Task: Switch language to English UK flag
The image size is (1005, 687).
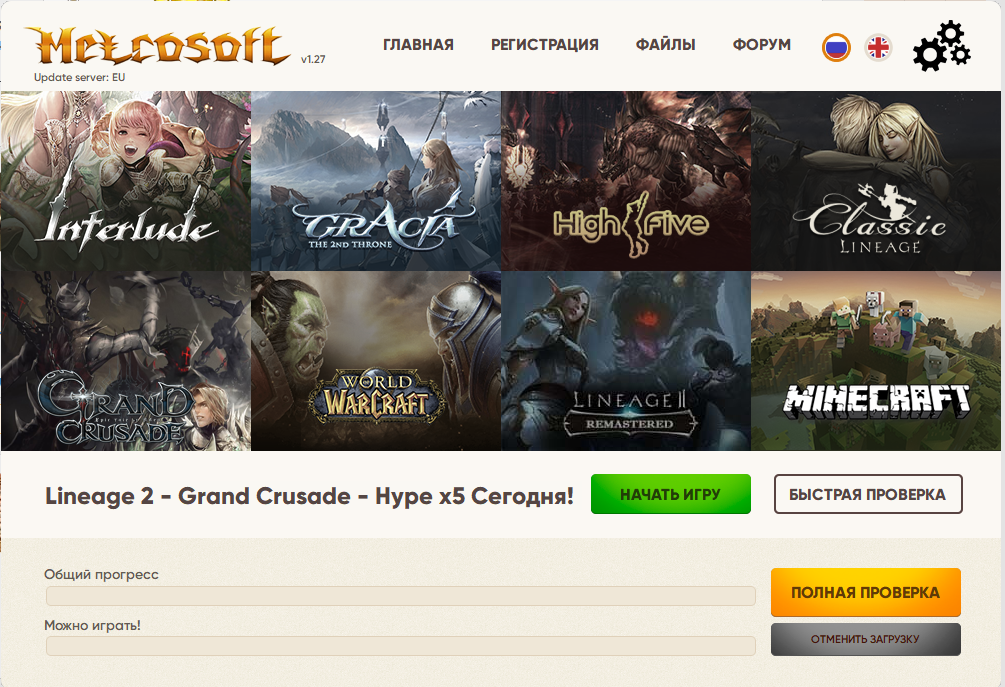Action: click(878, 47)
